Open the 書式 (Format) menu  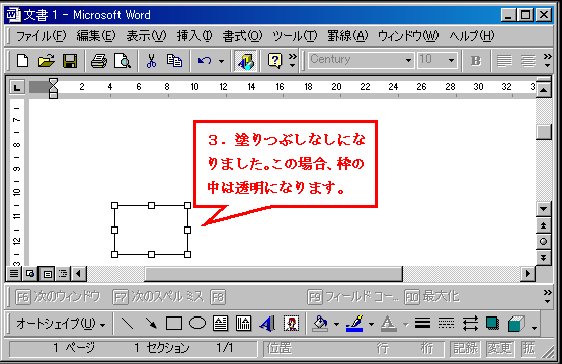pos(242,36)
